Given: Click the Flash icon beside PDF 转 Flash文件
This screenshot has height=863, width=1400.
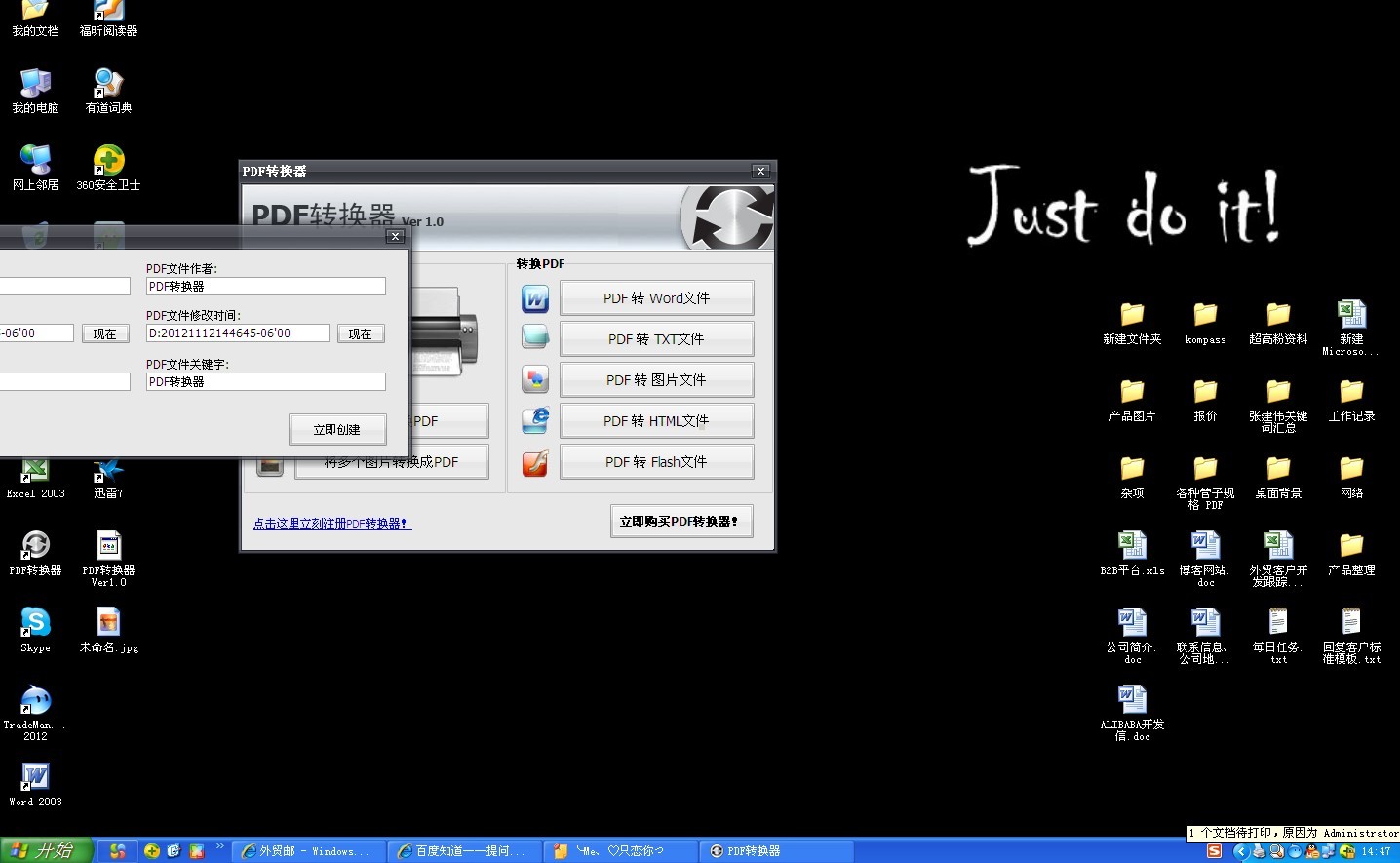Looking at the screenshot, I should [535, 462].
